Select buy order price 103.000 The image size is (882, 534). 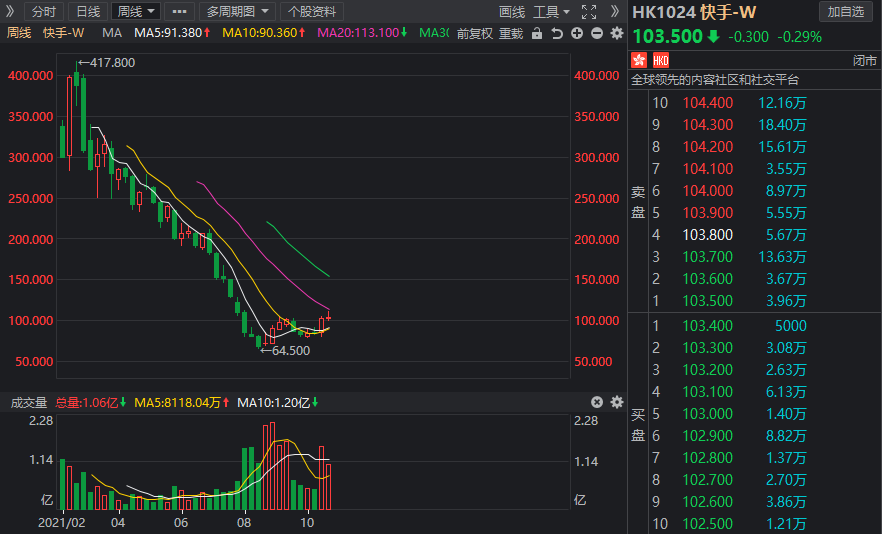pos(708,414)
